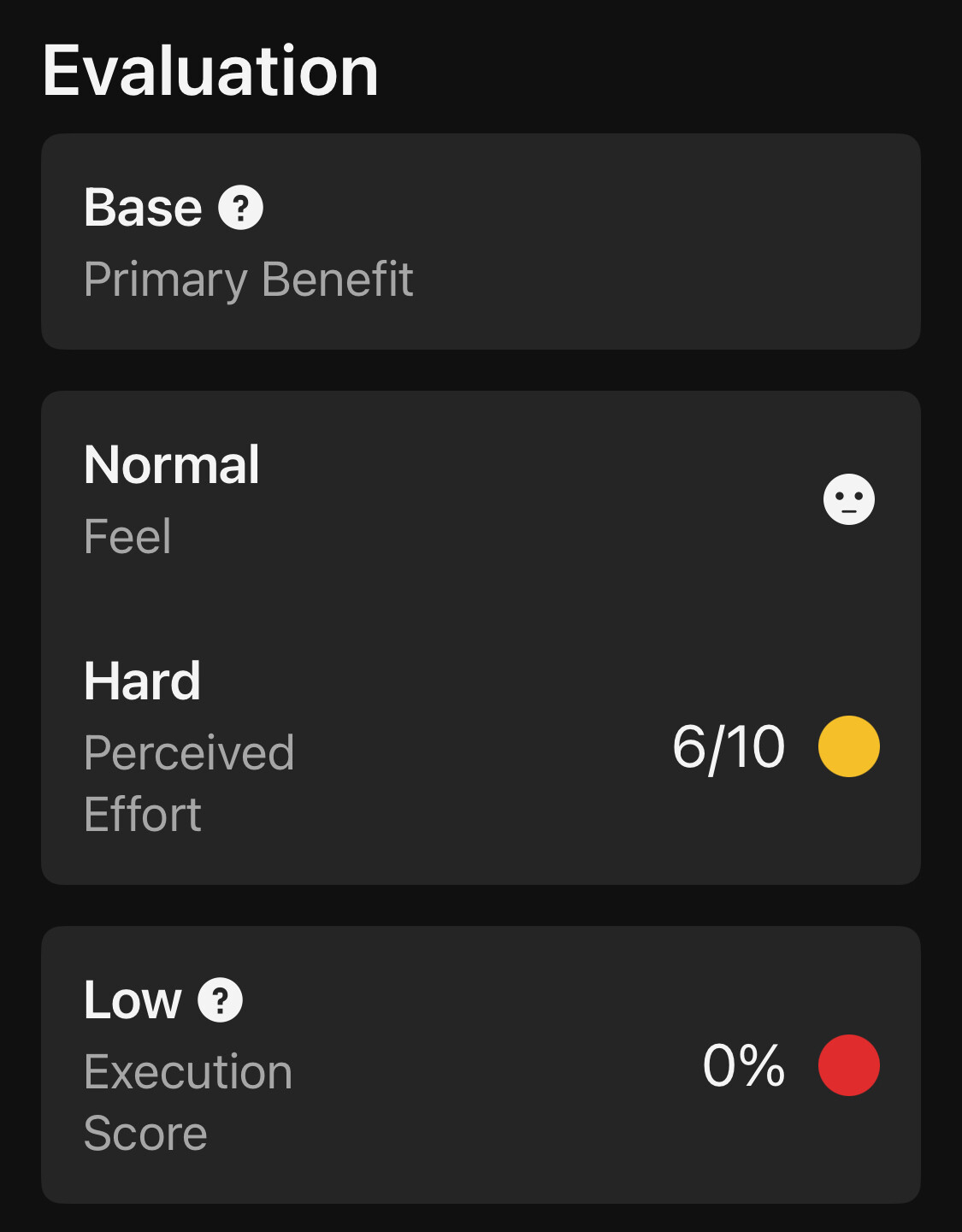Select the Feel subtitle label

point(127,537)
